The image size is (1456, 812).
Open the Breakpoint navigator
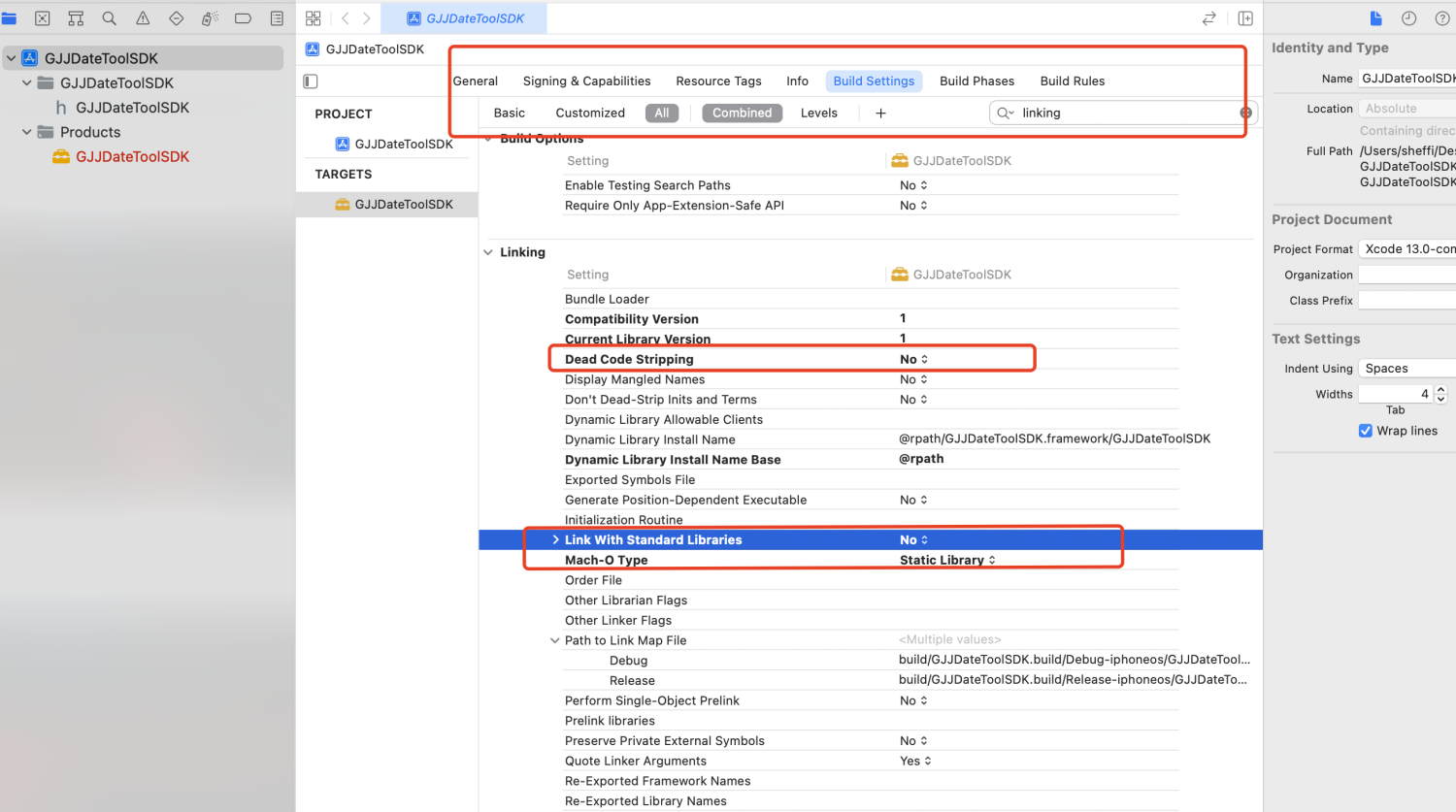244,18
